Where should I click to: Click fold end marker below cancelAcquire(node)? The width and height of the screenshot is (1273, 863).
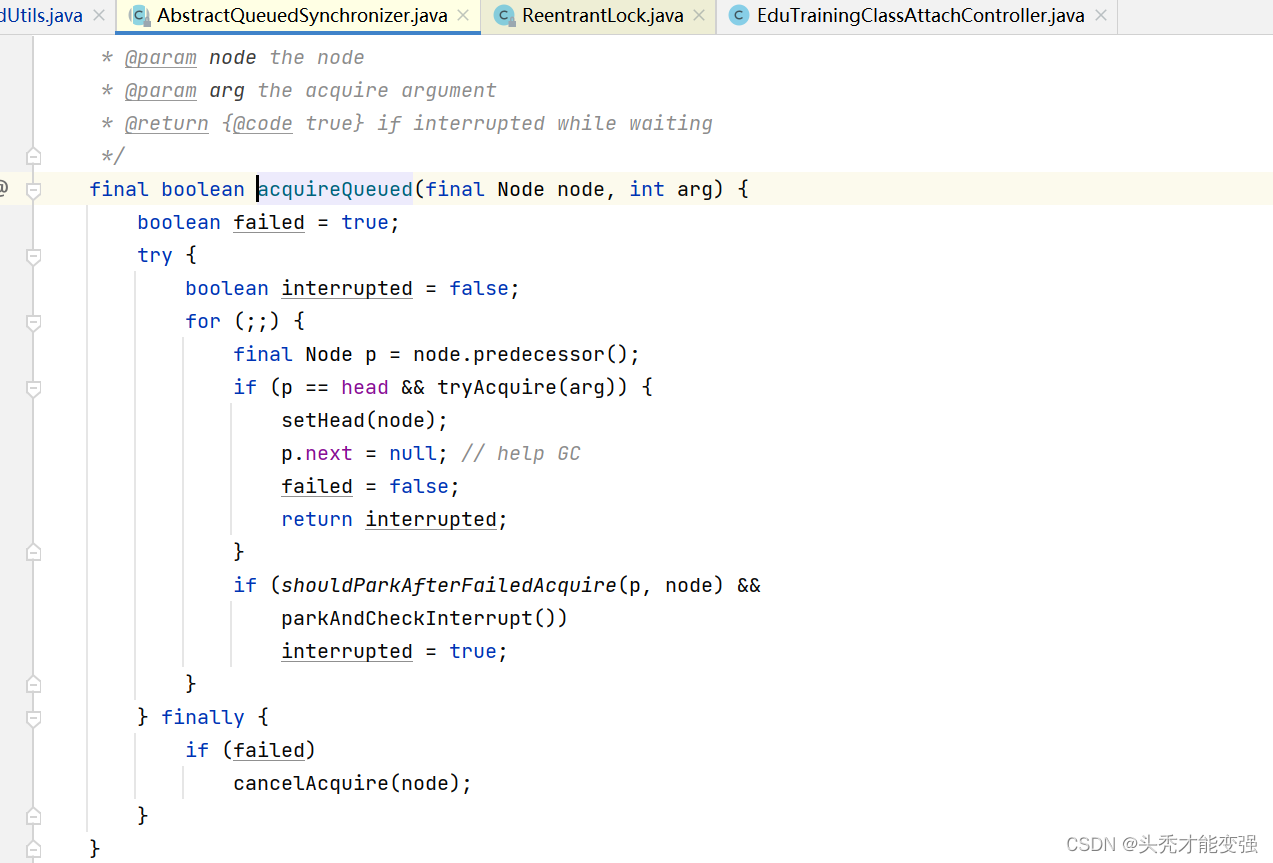pyautogui.click(x=33, y=816)
